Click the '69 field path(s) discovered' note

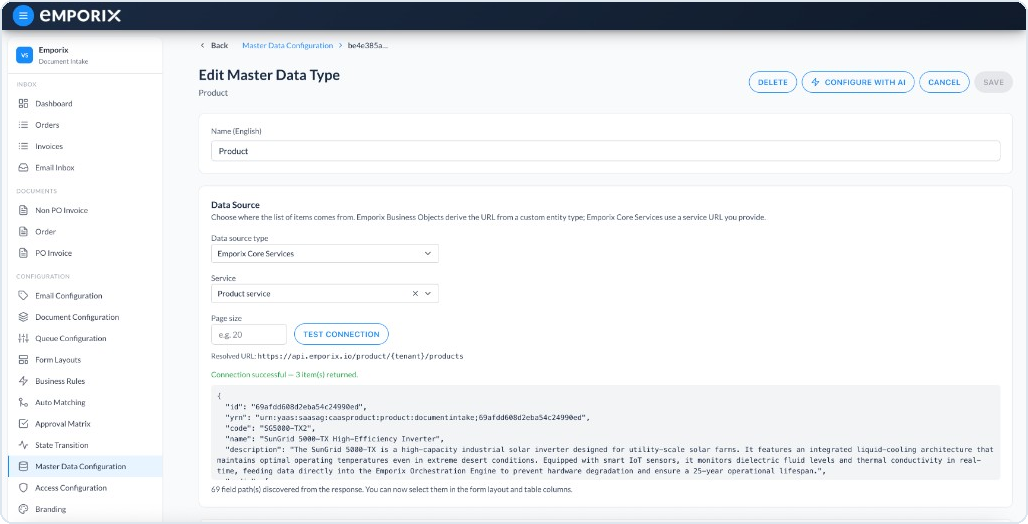click(x=391, y=489)
